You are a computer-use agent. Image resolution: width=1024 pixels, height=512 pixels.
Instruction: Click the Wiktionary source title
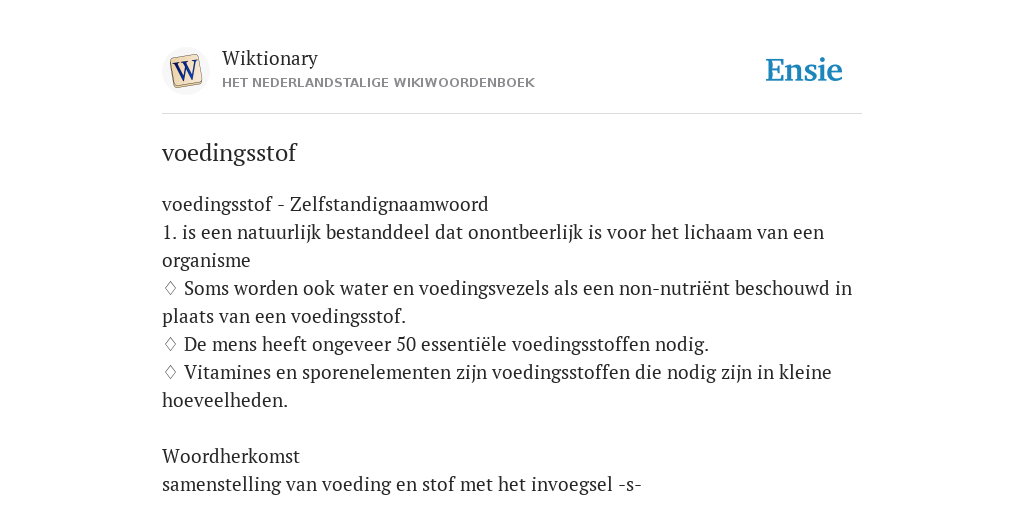click(270, 58)
